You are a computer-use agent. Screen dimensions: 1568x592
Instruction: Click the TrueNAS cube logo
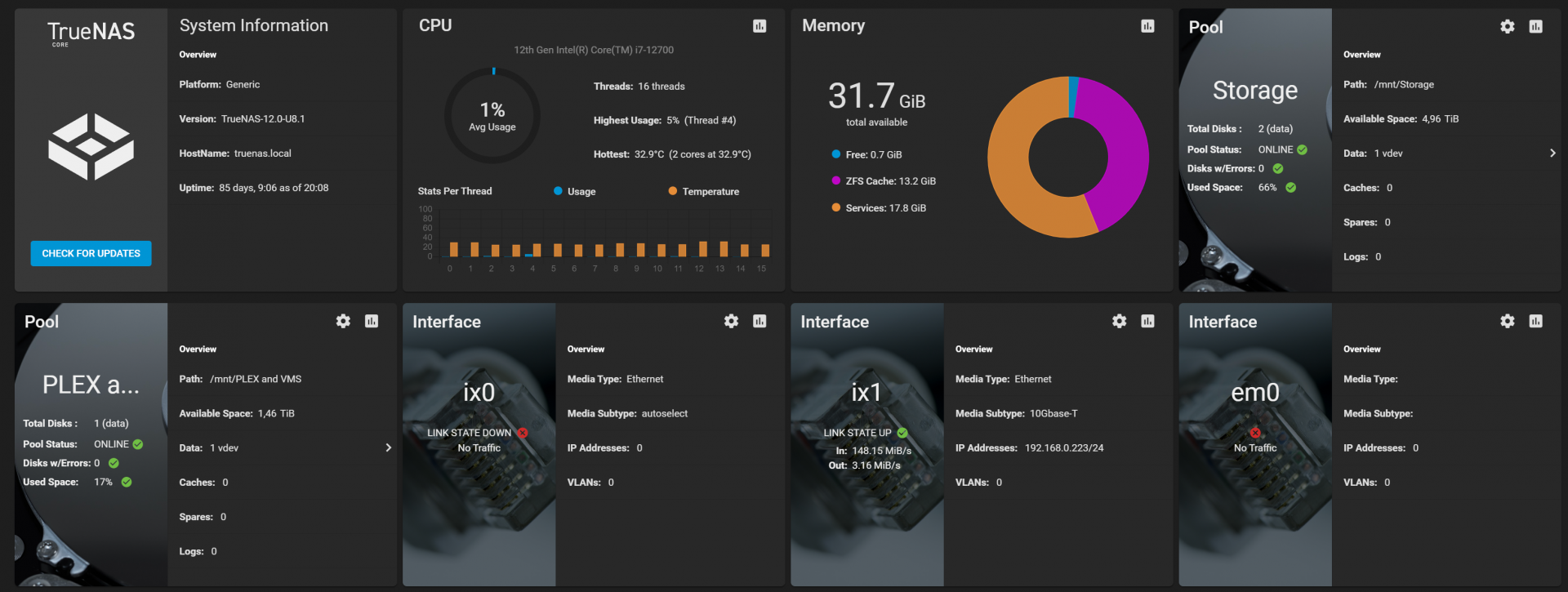91,147
